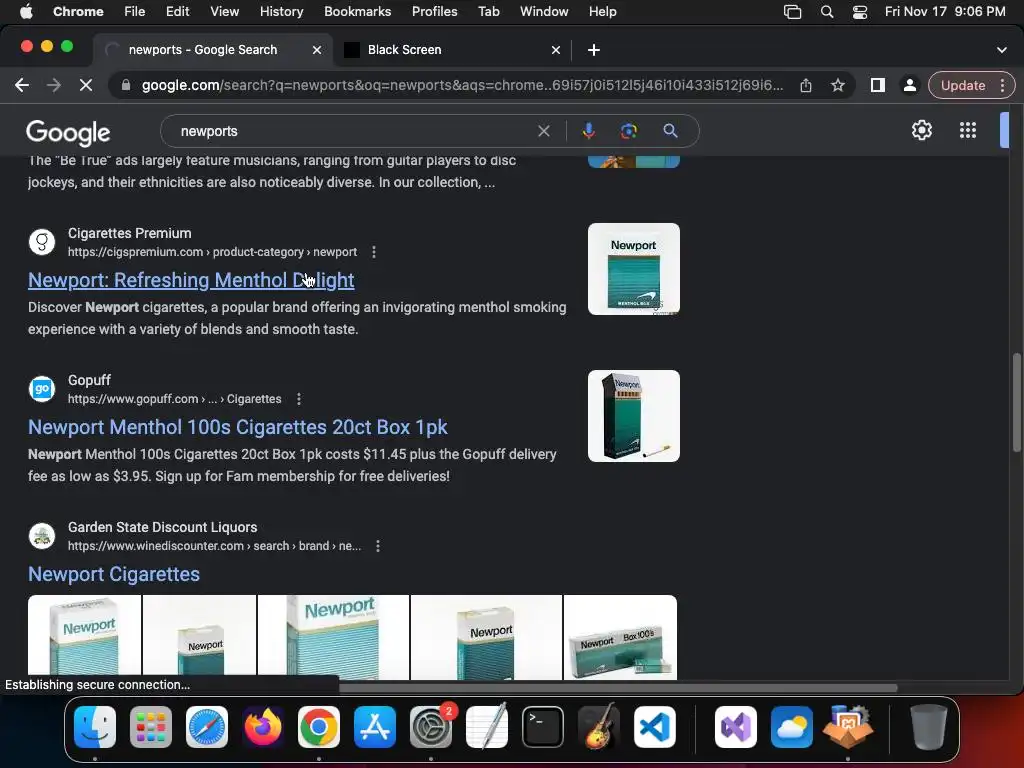The width and height of the screenshot is (1024, 768).
Task: Click in the newports search box
Action: (353, 131)
